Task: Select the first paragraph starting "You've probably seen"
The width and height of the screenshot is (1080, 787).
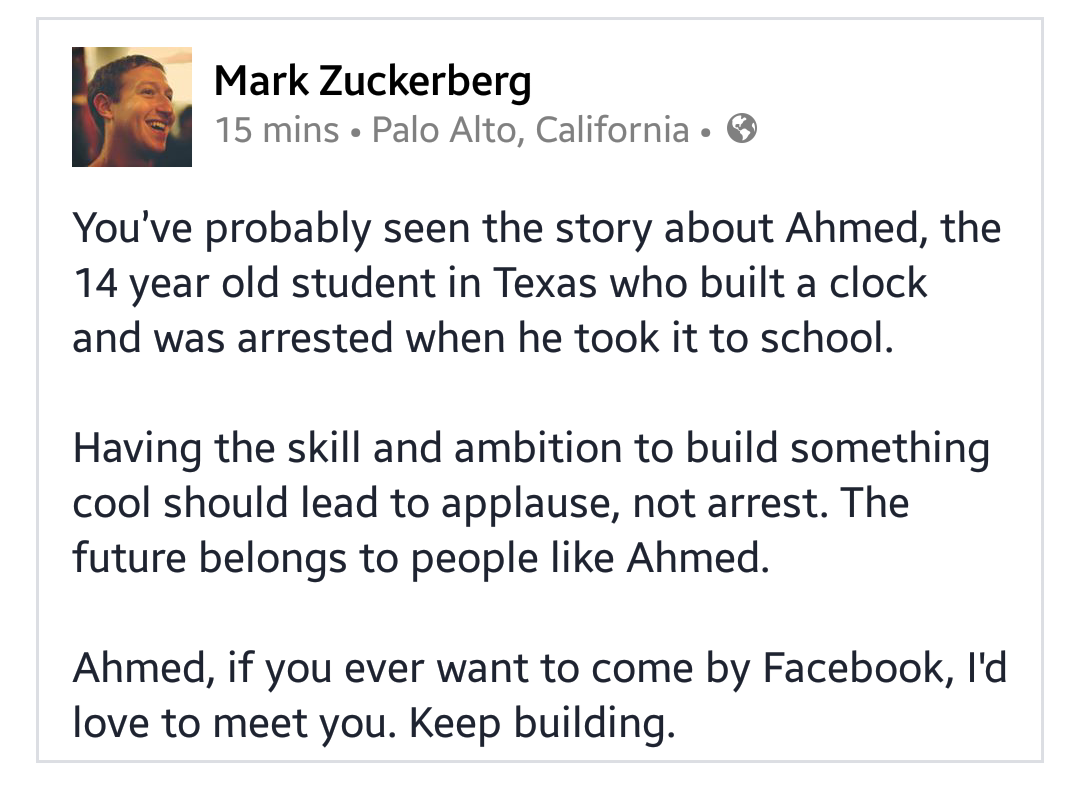Action: (537, 283)
